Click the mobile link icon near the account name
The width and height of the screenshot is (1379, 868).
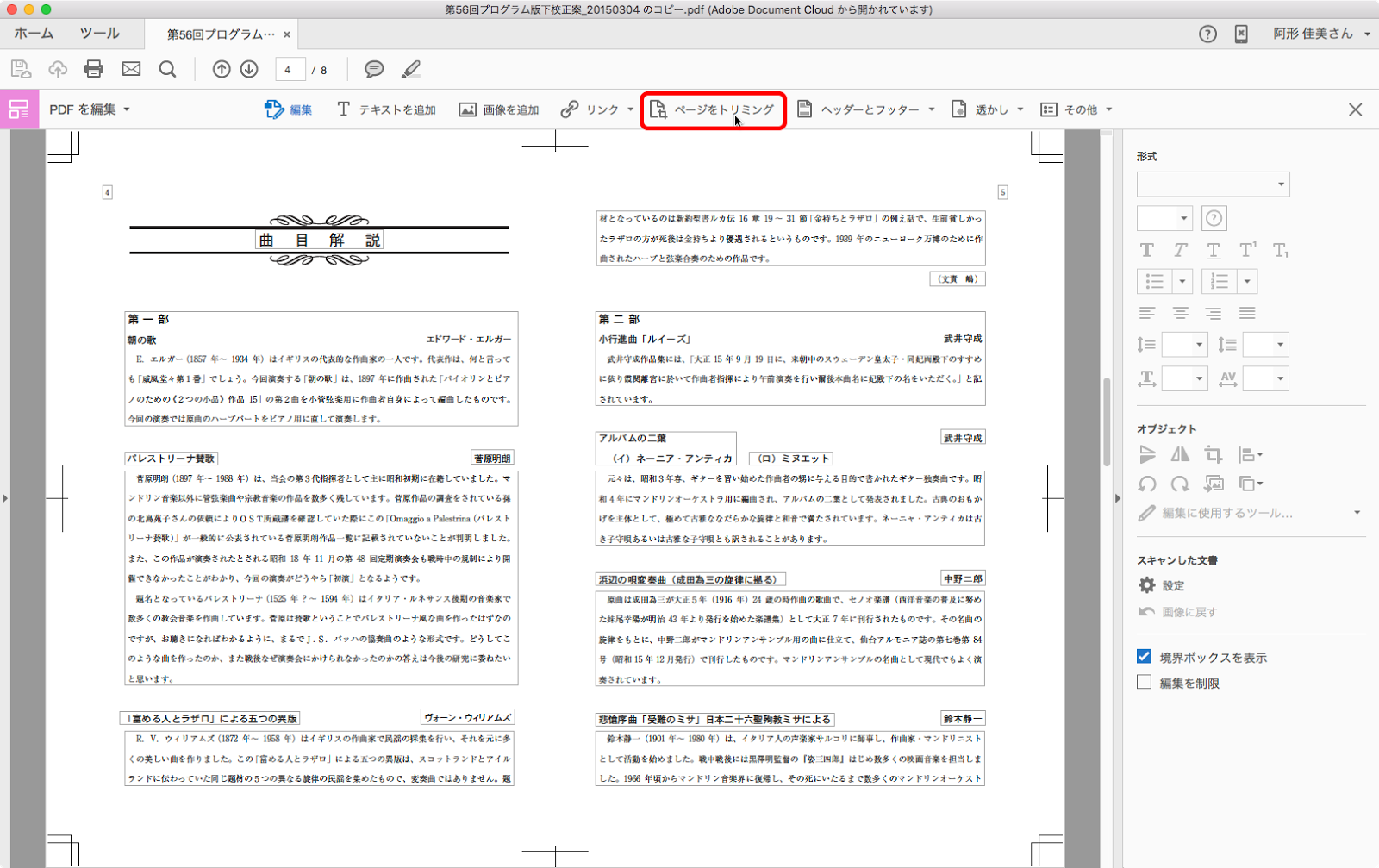coord(1241,34)
